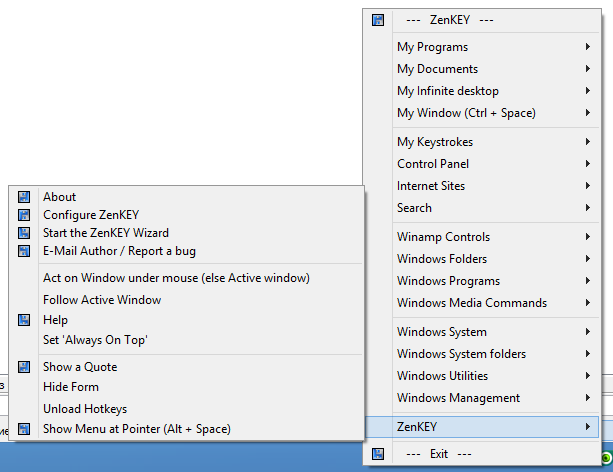Click the Start the ZenKEY Wizard icon
Screen dimensions: 613x472
coord(24,233)
